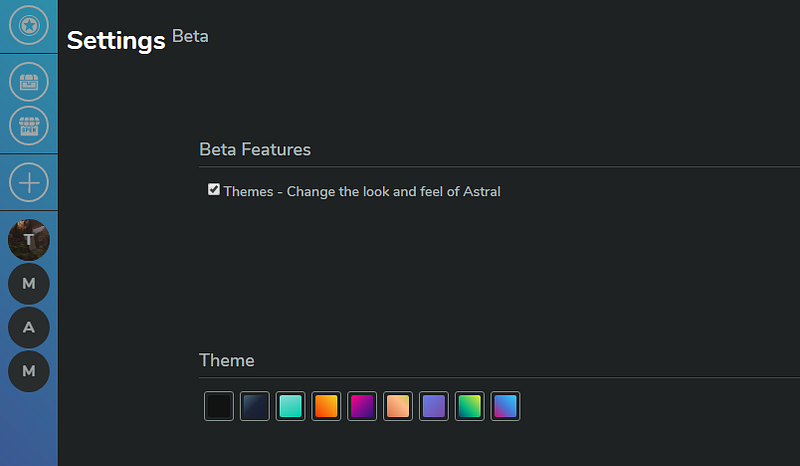The width and height of the screenshot is (800, 466).
Task: Toggle the Themes beta feature checkbox
Action: [x=214, y=190]
